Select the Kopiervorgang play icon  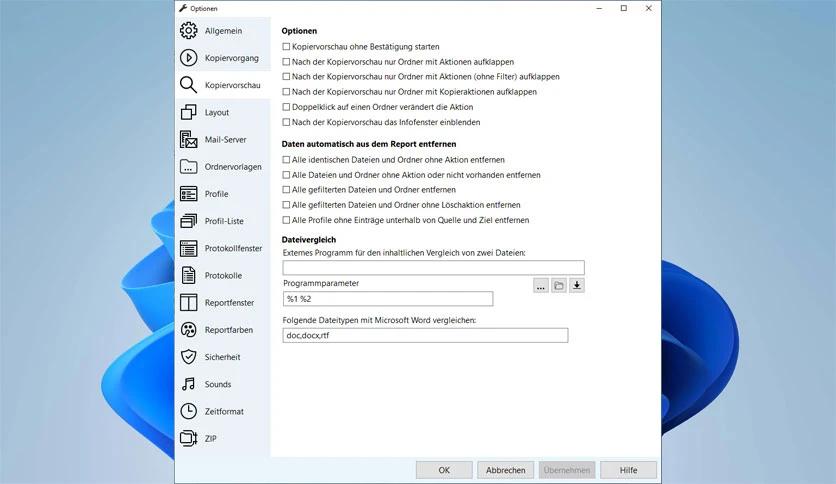click(188, 58)
